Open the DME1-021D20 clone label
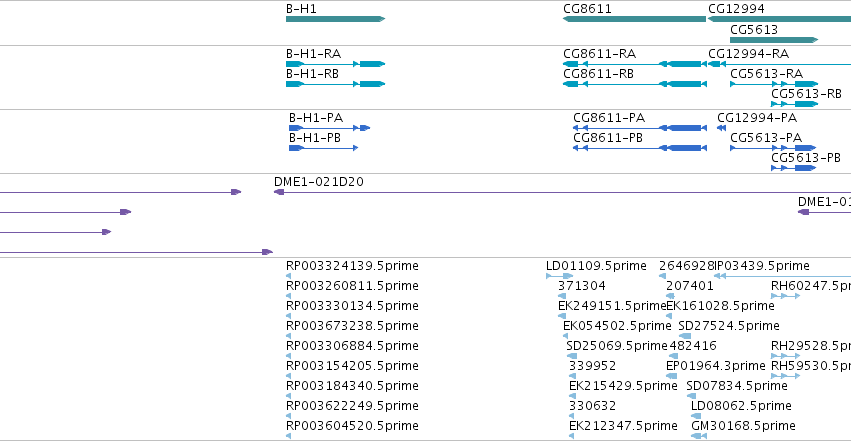Viewport: 851px width, 441px height. 319,182
